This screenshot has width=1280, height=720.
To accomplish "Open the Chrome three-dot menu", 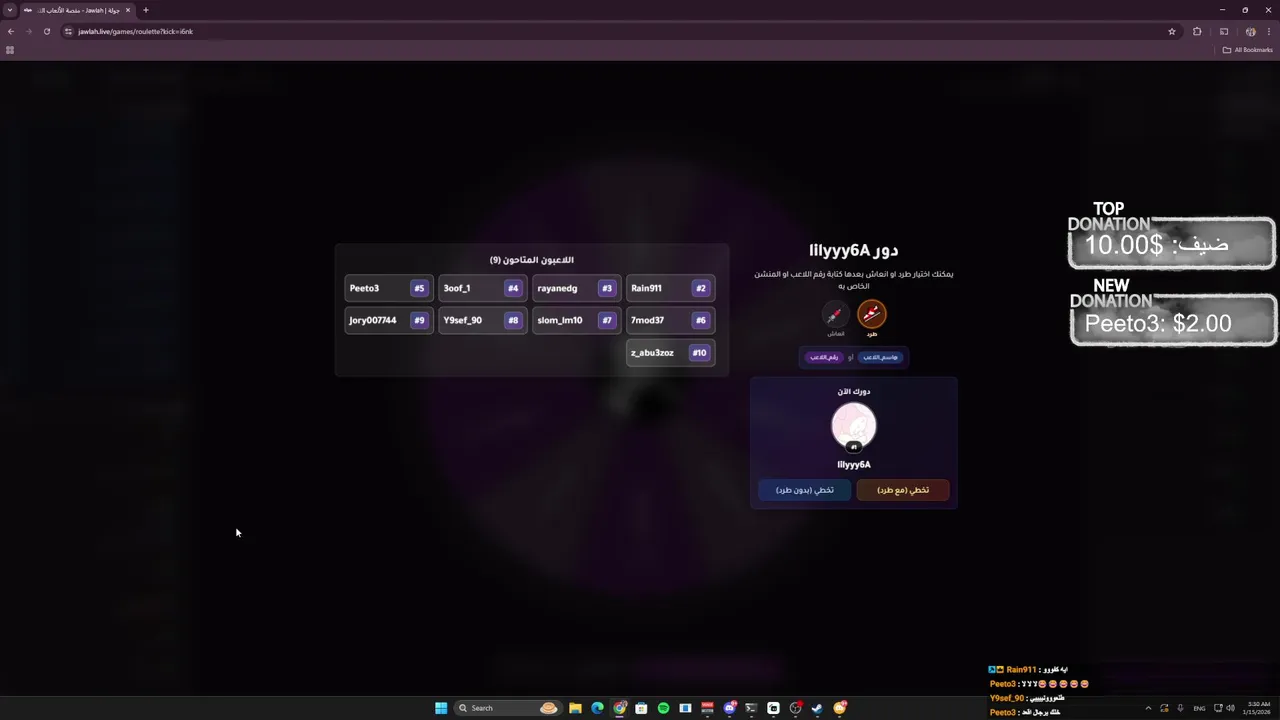I will pyautogui.click(x=1268, y=31).
